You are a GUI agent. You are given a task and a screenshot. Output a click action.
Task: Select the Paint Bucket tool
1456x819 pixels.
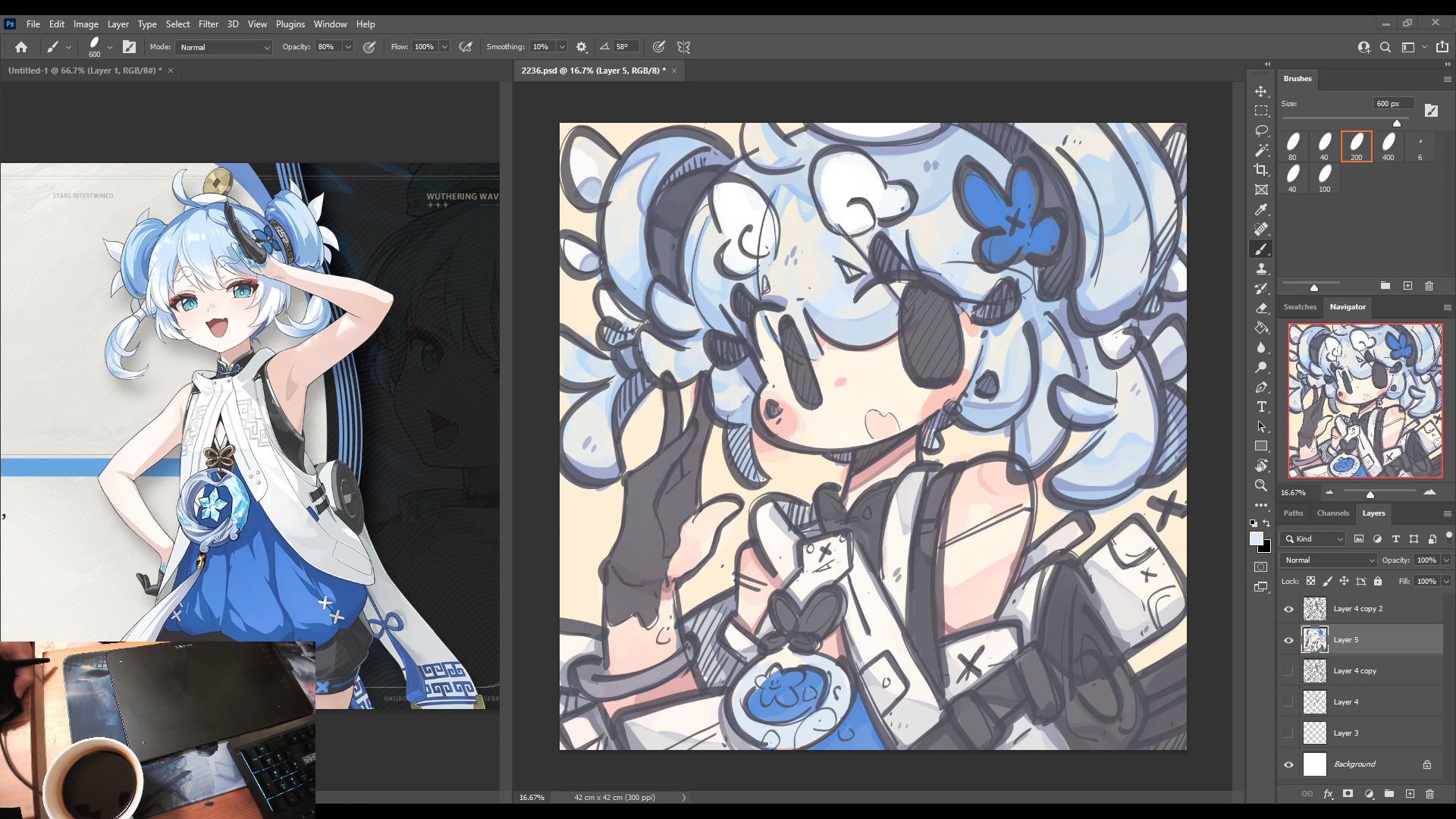pyautogui.click(x=1261, y=328)
